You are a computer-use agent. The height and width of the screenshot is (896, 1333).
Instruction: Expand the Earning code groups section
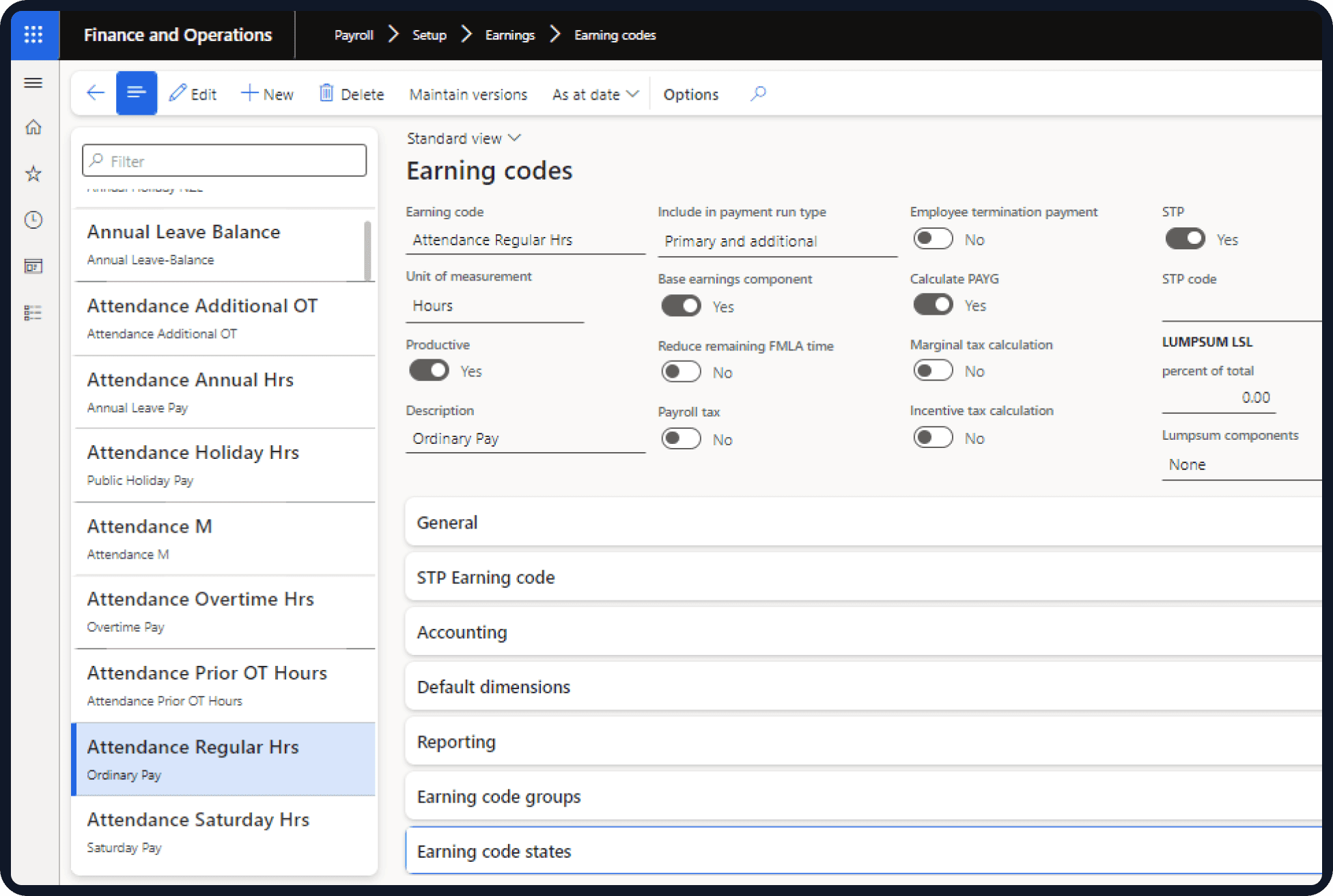[x=863, y=796]
